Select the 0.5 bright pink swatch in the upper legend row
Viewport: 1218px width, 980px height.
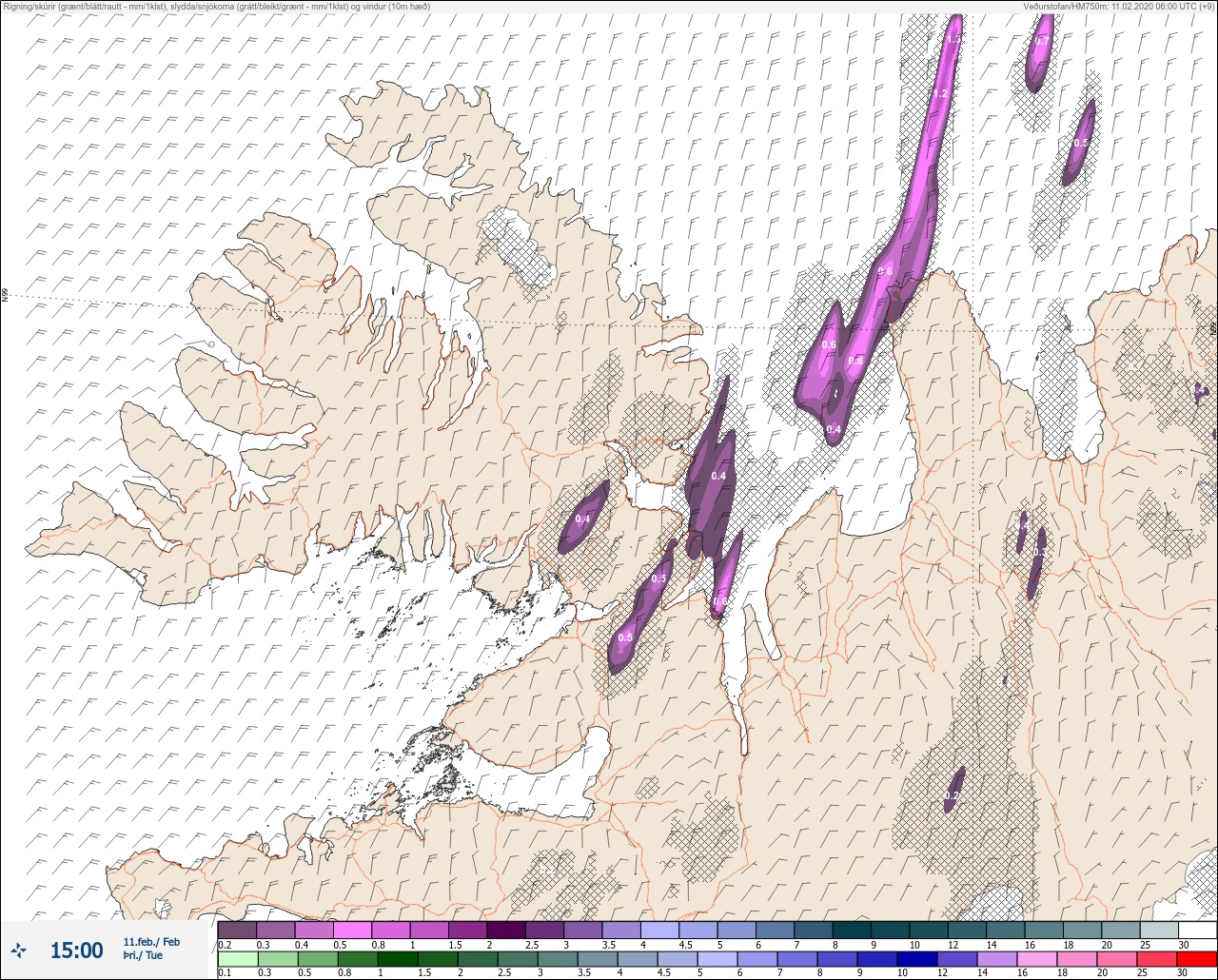[352, 930]
